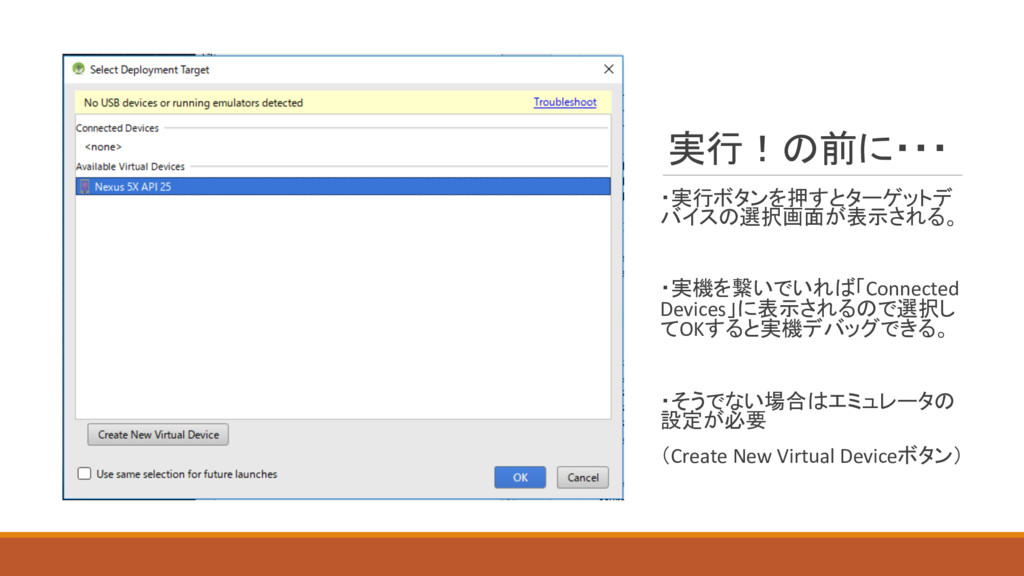Click Create New Virtual Device button
Screen dimensions: 1024x576
[x=158, y=434]
